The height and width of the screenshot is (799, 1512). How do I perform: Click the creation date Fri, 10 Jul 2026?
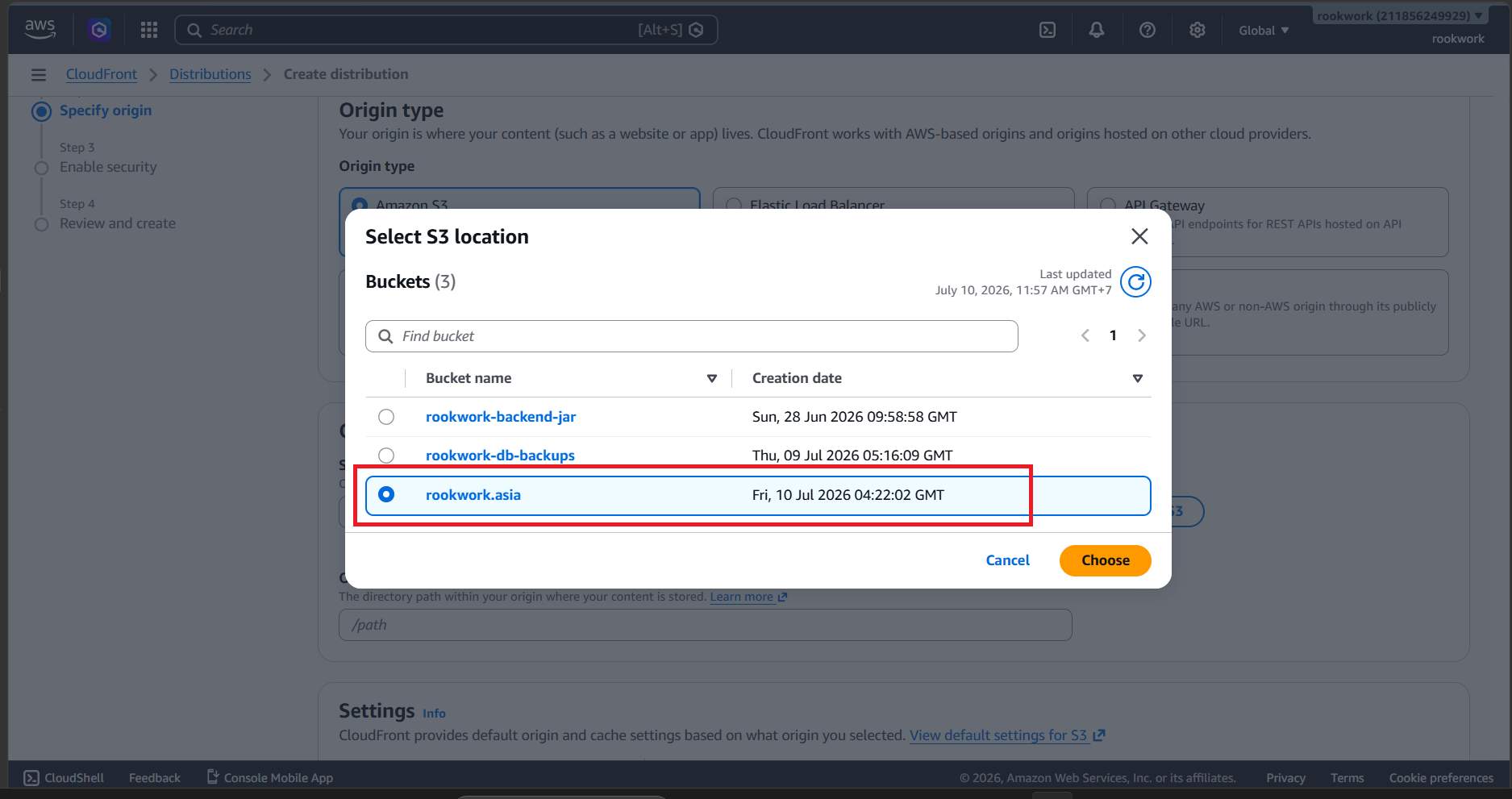pyautogui.click(x=848, y=495)
